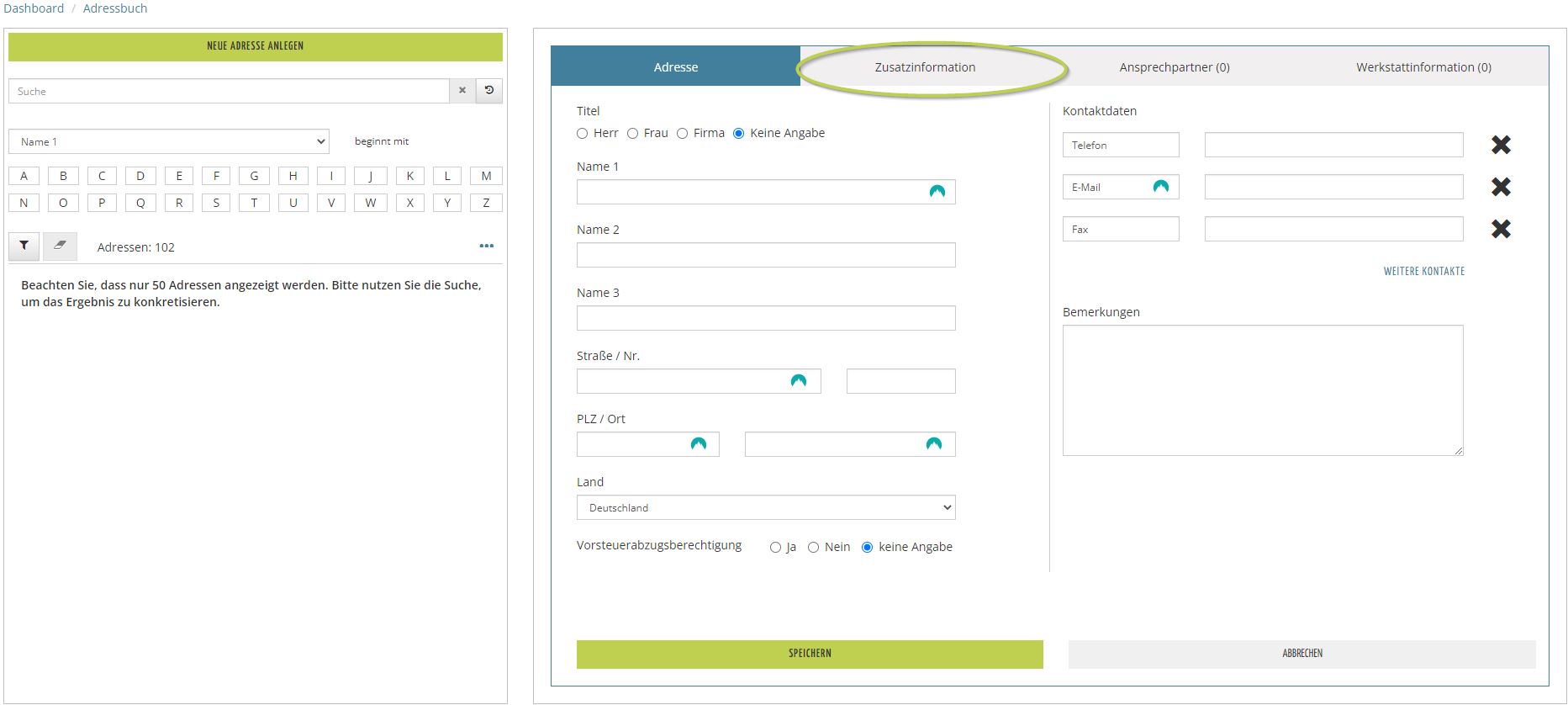The width and height of the screenshot is (1568, 705).
Task: Open the address filter funnel icon
Action: 24,246
